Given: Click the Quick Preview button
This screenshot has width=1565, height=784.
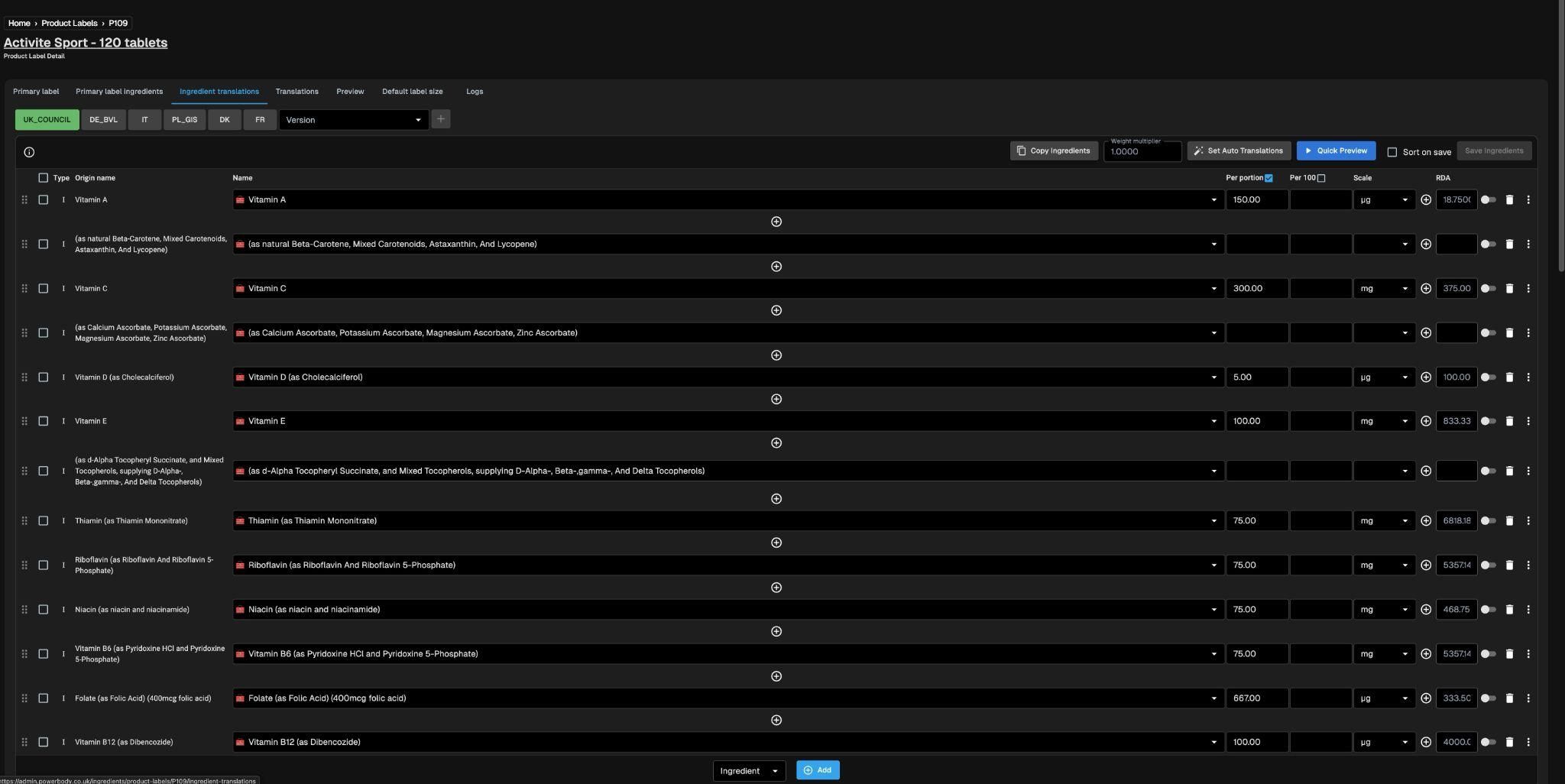Looking at the screenshot, I should tap(1336, 151).
